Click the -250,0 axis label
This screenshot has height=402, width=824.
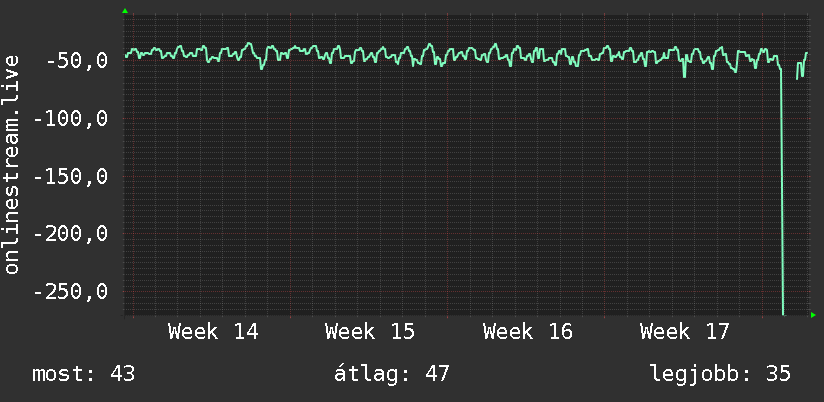70,292
